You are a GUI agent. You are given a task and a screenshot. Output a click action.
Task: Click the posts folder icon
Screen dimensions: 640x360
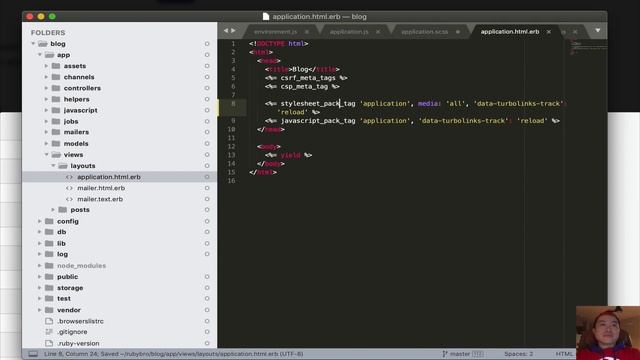point(63,209)
